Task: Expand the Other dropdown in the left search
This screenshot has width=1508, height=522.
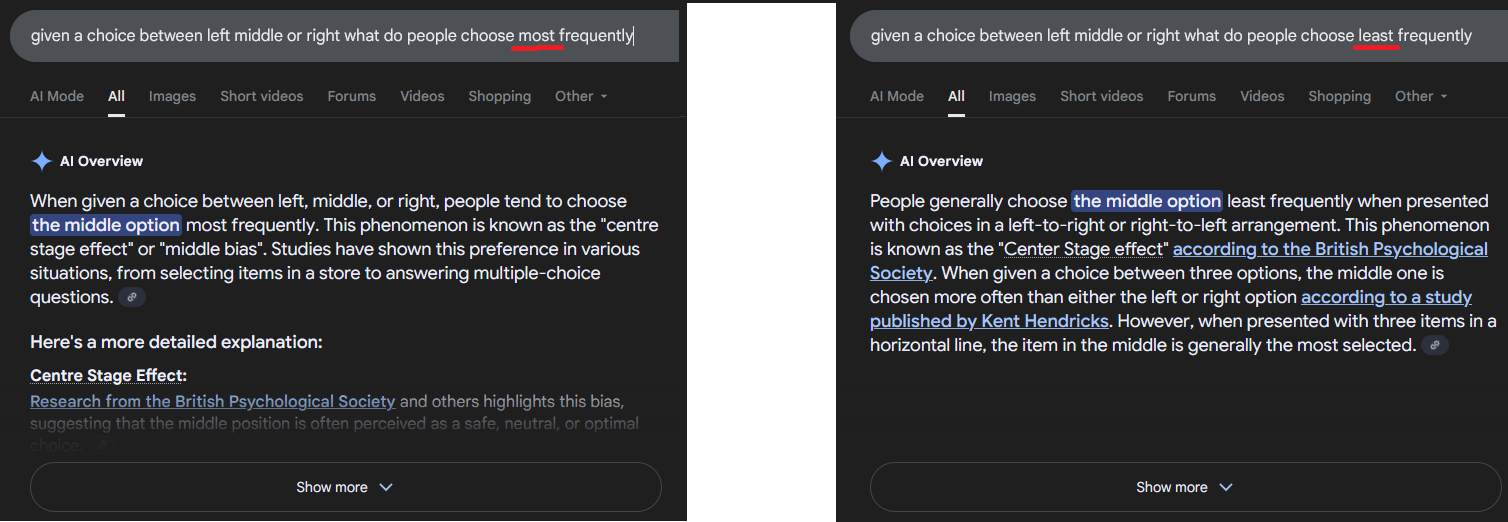Action: (x=581, y=96)
